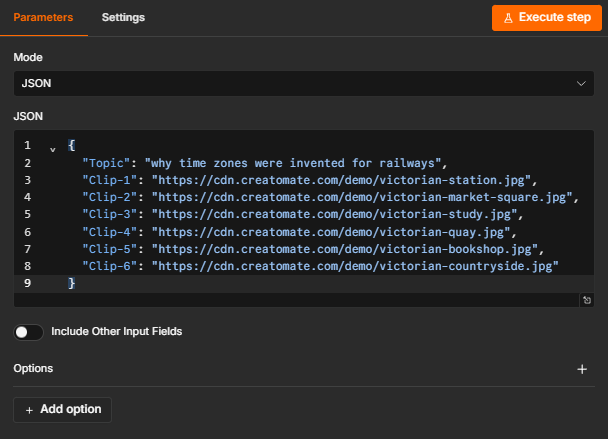Click the plus icon next to Options

coord(582,369)
